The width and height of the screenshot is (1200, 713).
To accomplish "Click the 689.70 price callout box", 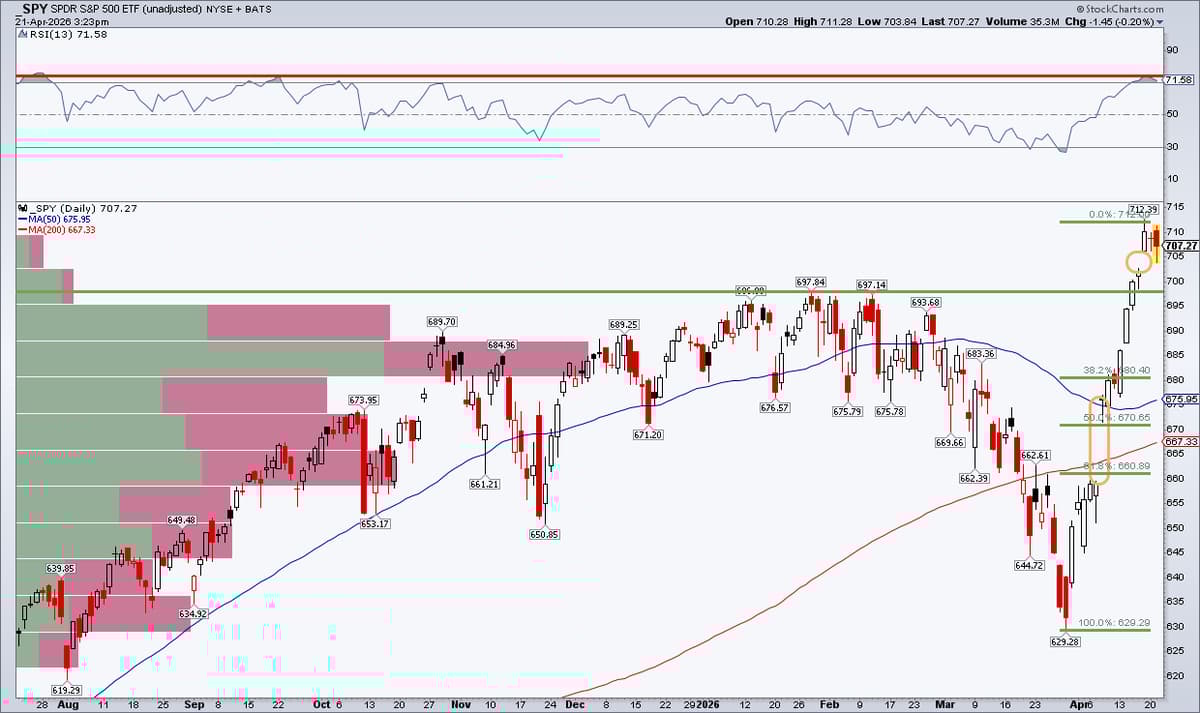I will [x=440, y=321].
